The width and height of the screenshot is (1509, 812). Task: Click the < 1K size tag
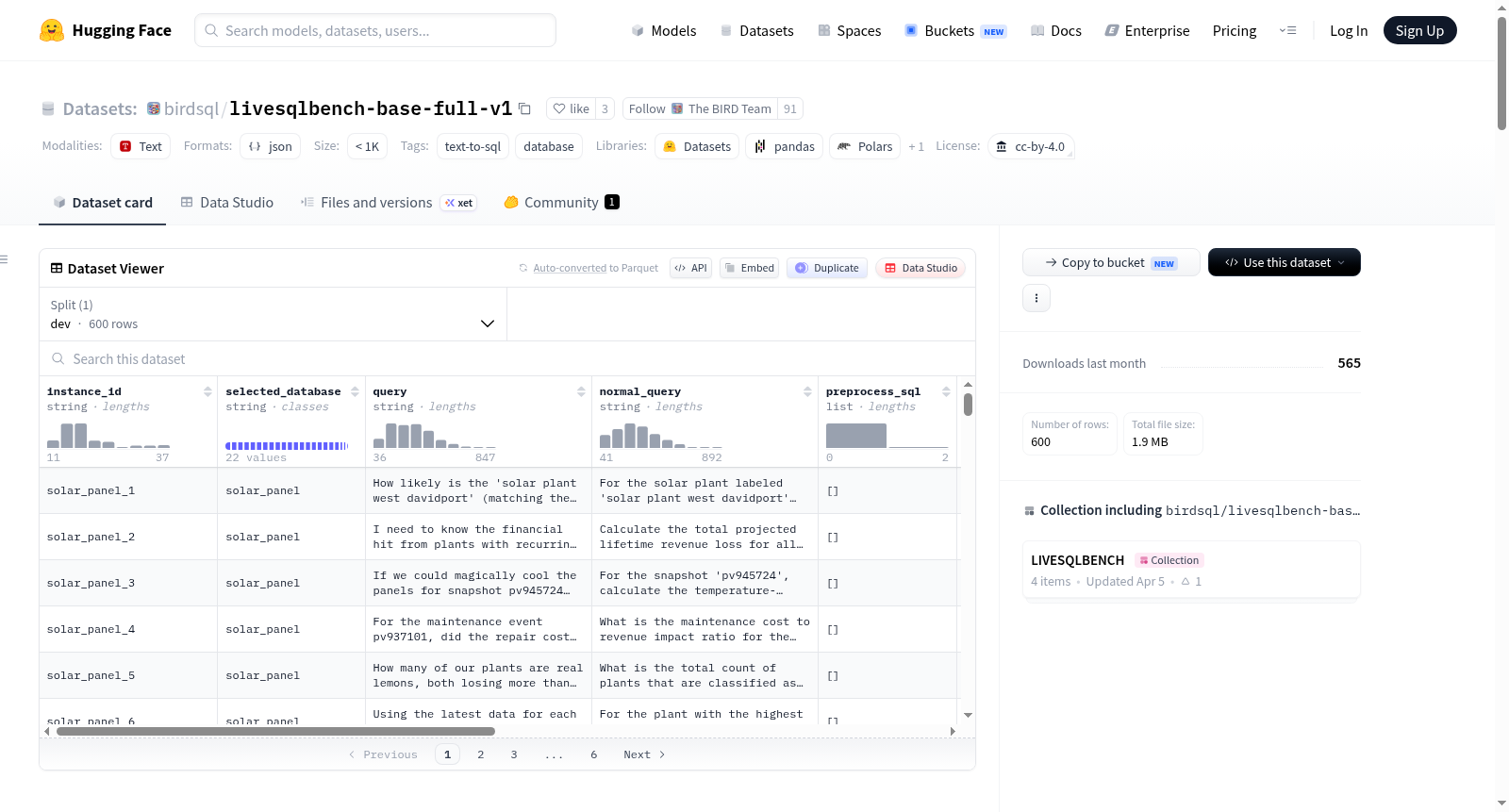[x=367, y=146]
